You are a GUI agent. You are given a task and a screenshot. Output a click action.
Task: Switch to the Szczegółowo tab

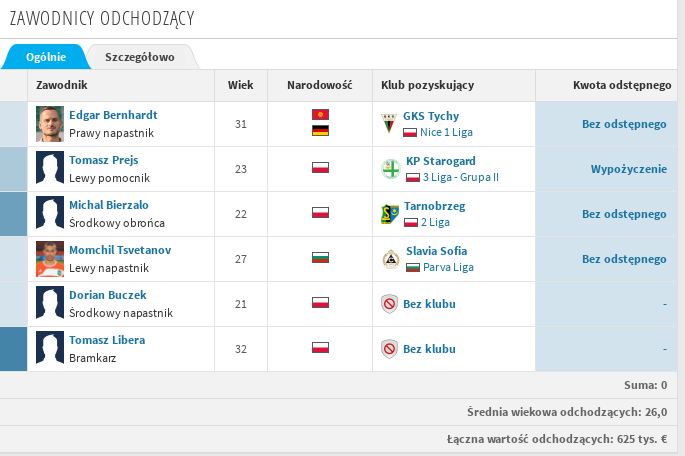[140, 57]
